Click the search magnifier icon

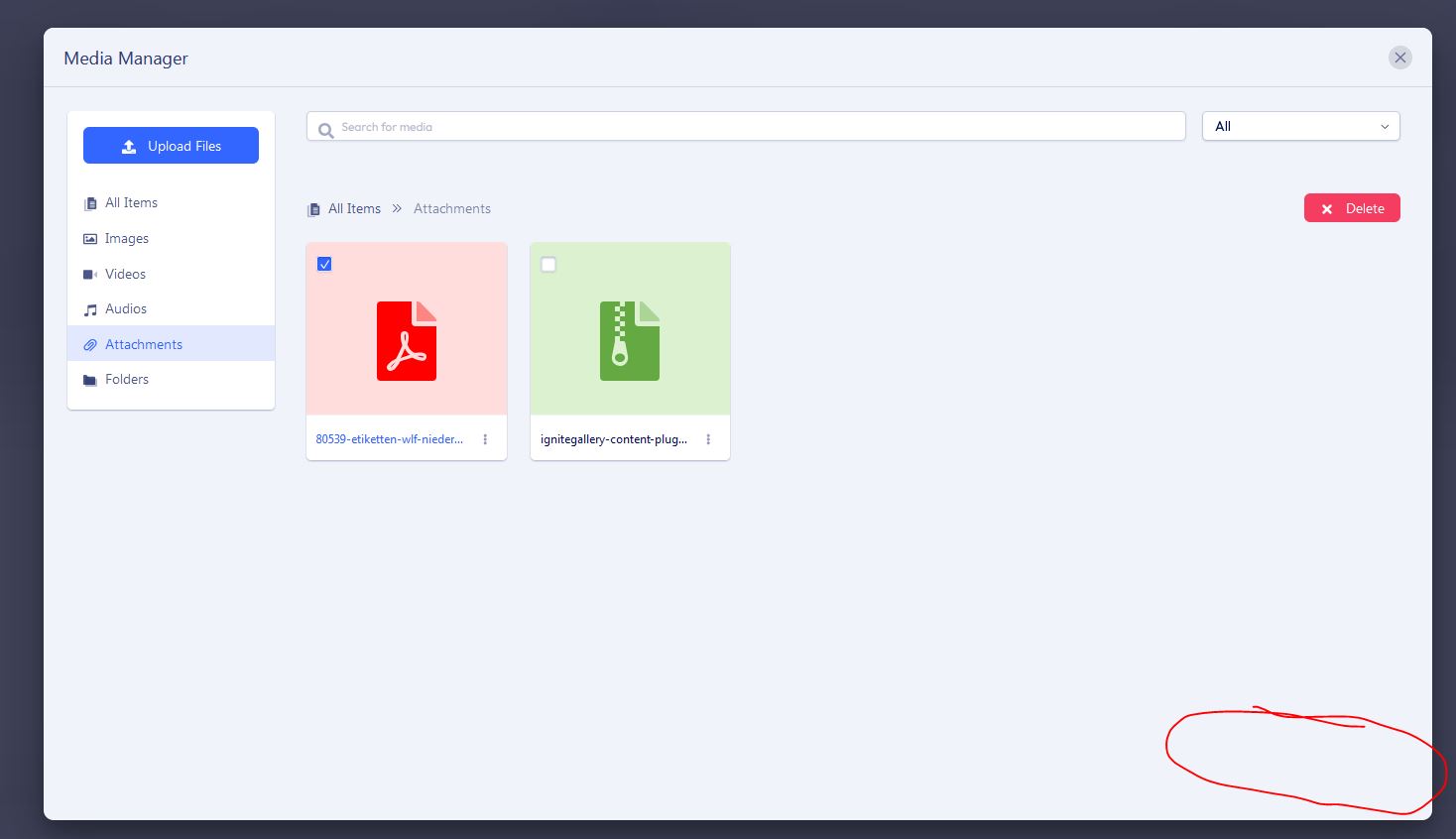pyautogui.click(x=325, y=129)
